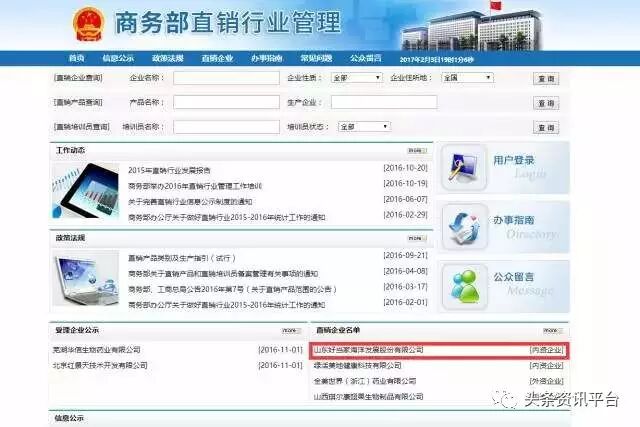Focus the 生产企业 input field

click(x=384, y=102)
